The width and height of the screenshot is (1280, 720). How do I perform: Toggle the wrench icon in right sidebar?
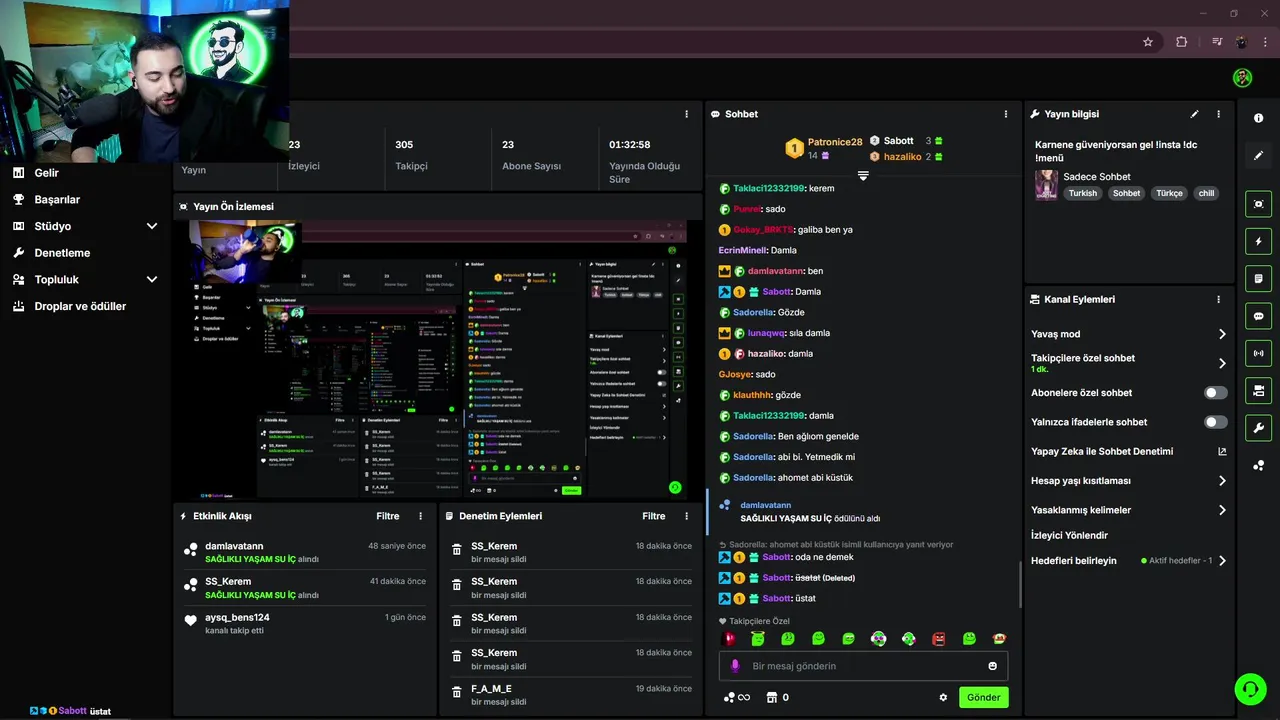click(x=1258, y=428)
